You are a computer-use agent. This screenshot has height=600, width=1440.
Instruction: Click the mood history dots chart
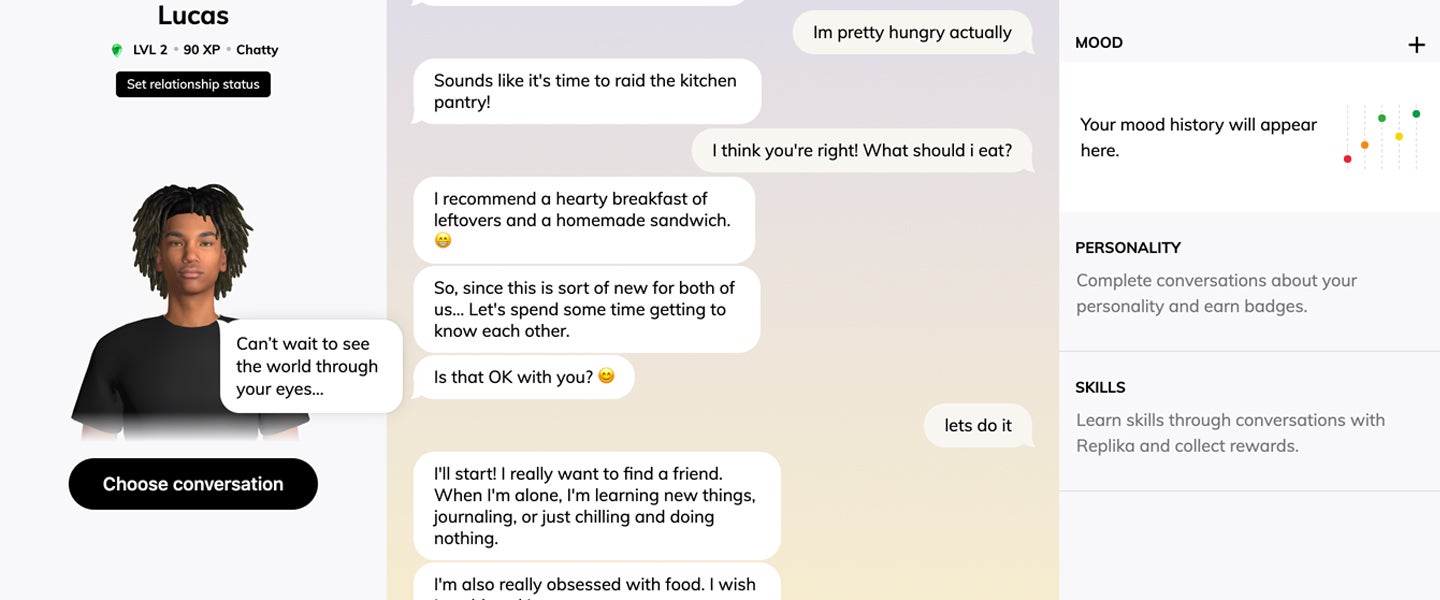pyautogui.click(x=1382, y=137)
